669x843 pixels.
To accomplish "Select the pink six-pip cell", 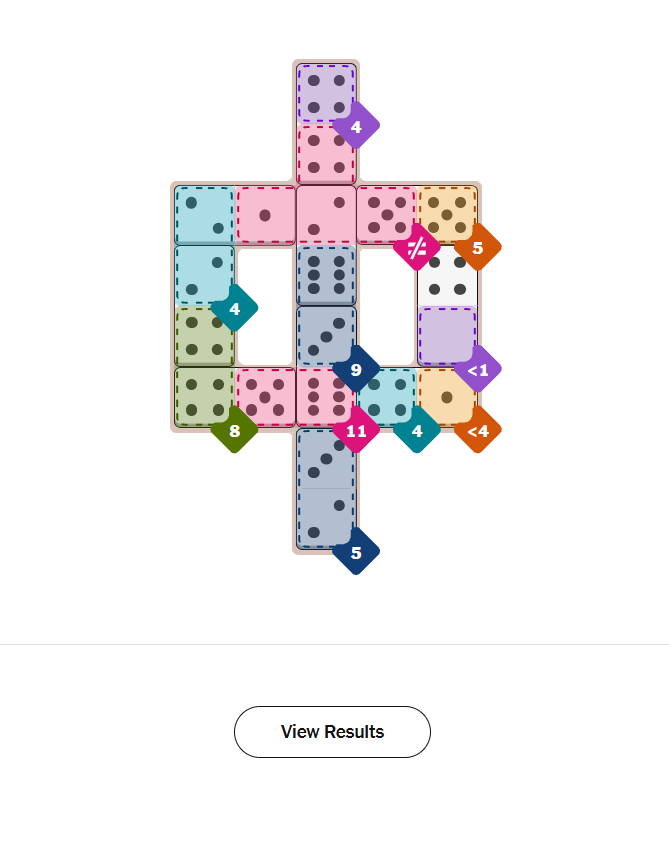I will coord(326,397).
